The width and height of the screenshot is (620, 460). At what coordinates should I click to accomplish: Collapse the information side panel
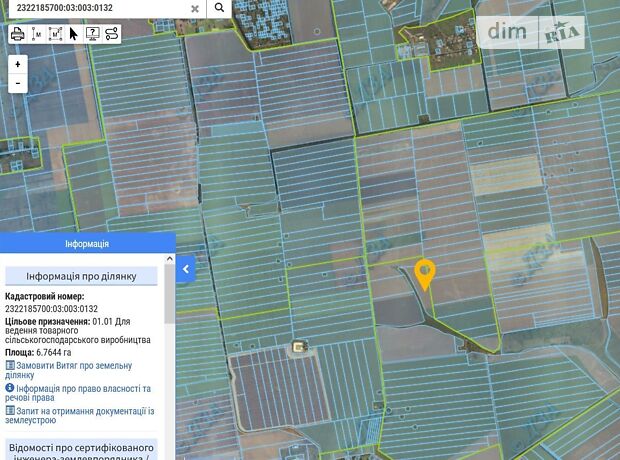[186, 268]
